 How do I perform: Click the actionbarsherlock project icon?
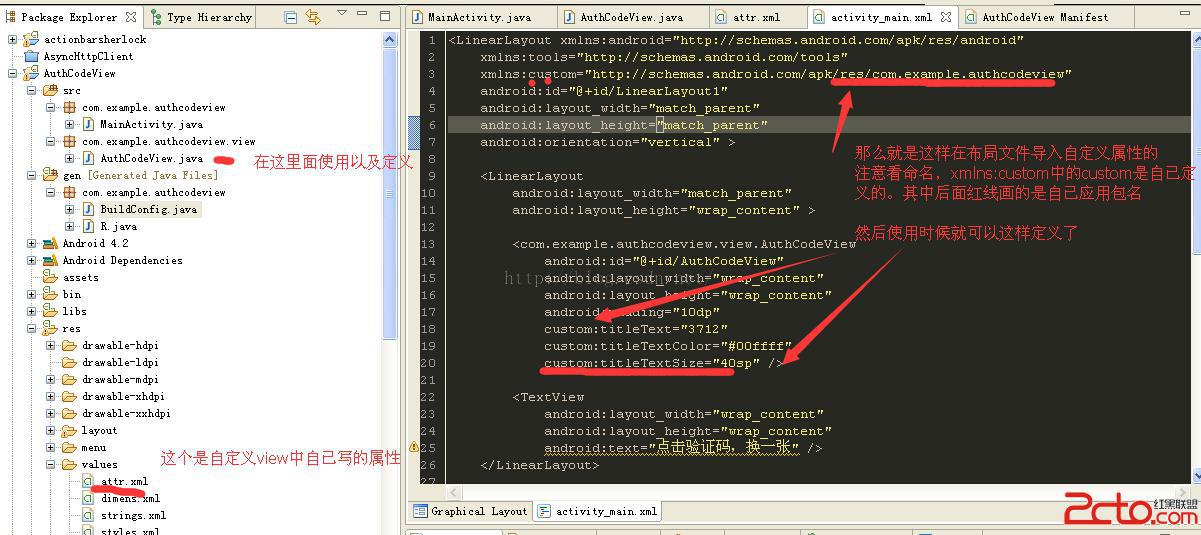[x=31, y=39]
